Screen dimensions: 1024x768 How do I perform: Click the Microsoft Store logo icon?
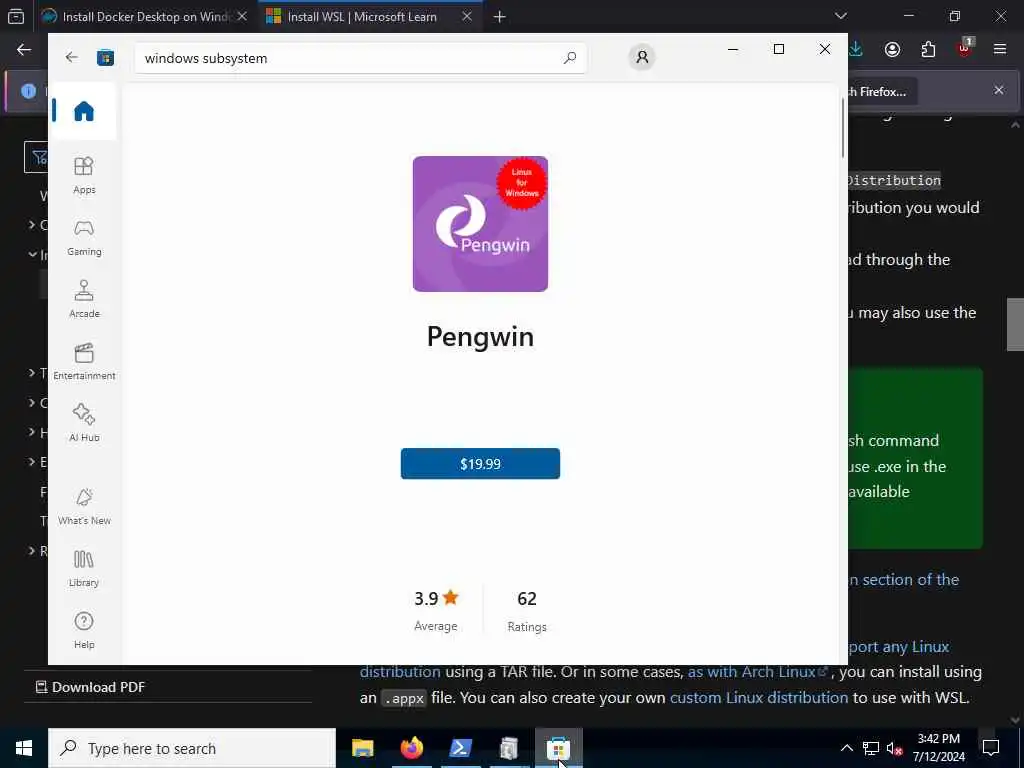pos(105,58)
